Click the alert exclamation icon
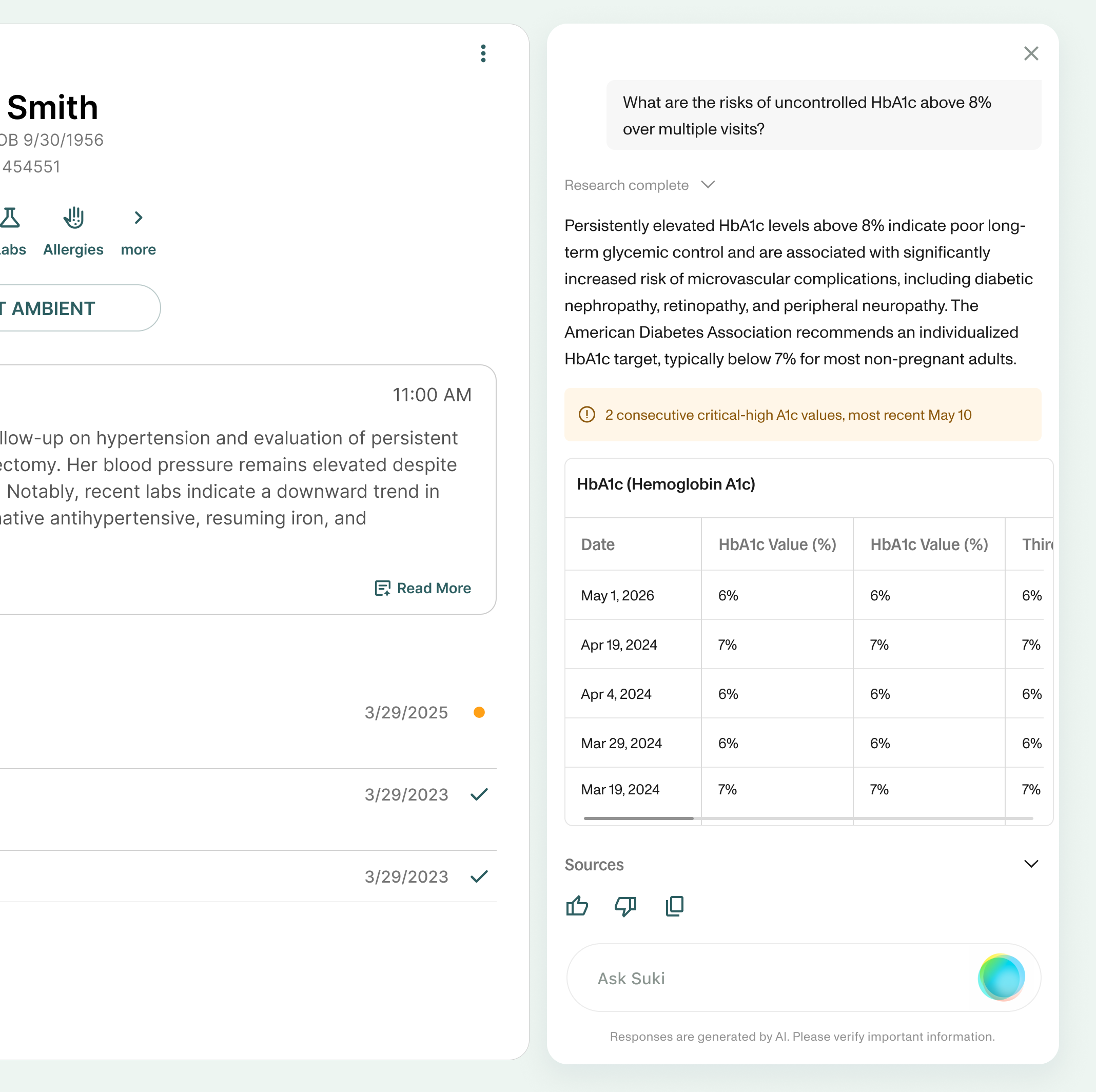The height and width of the screenshot is (1092, 1096). click(586, 415)
